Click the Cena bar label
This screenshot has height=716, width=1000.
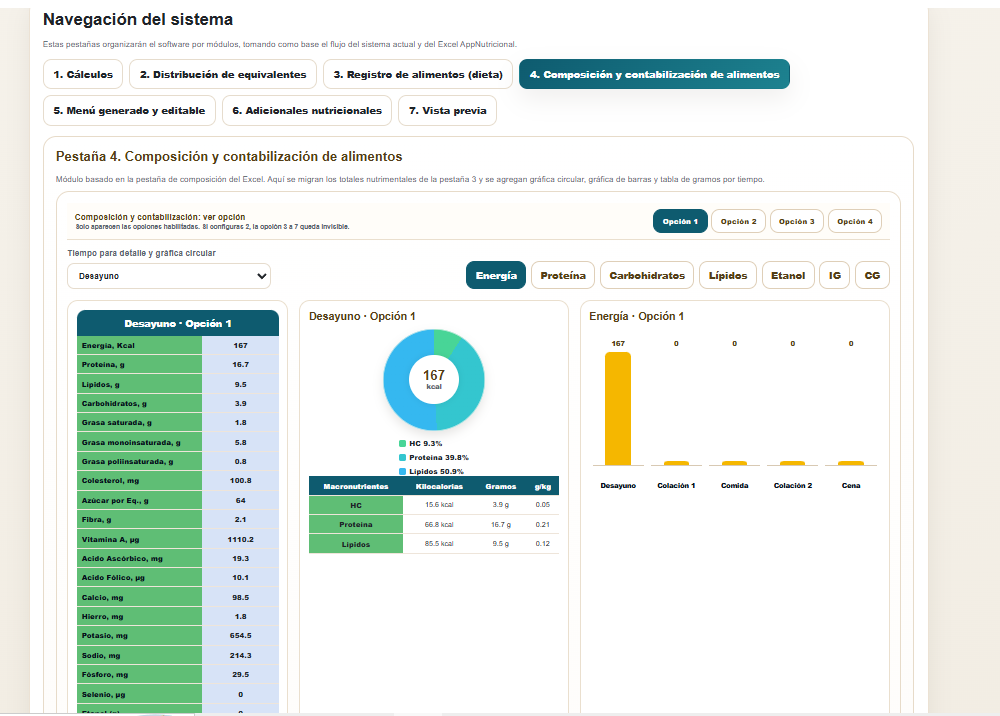point(851,485)
